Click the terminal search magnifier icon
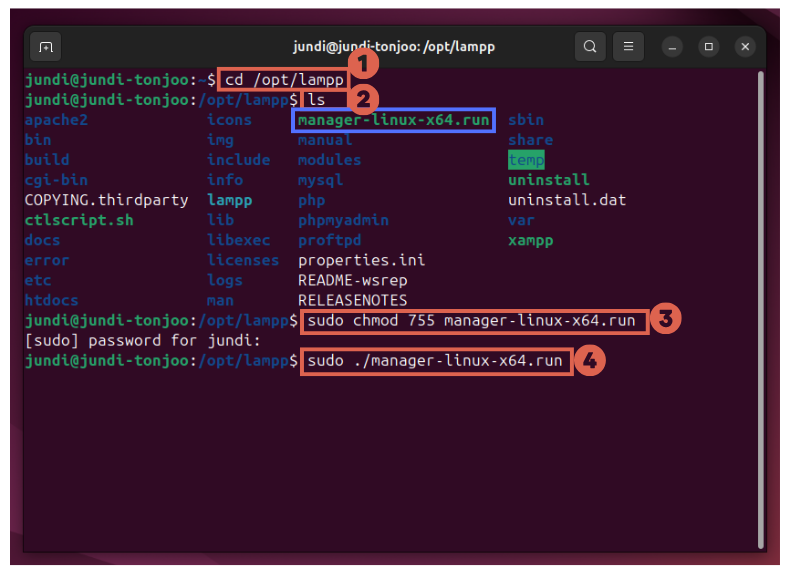This screenshot has width=787, height=573. pos(590,46)
